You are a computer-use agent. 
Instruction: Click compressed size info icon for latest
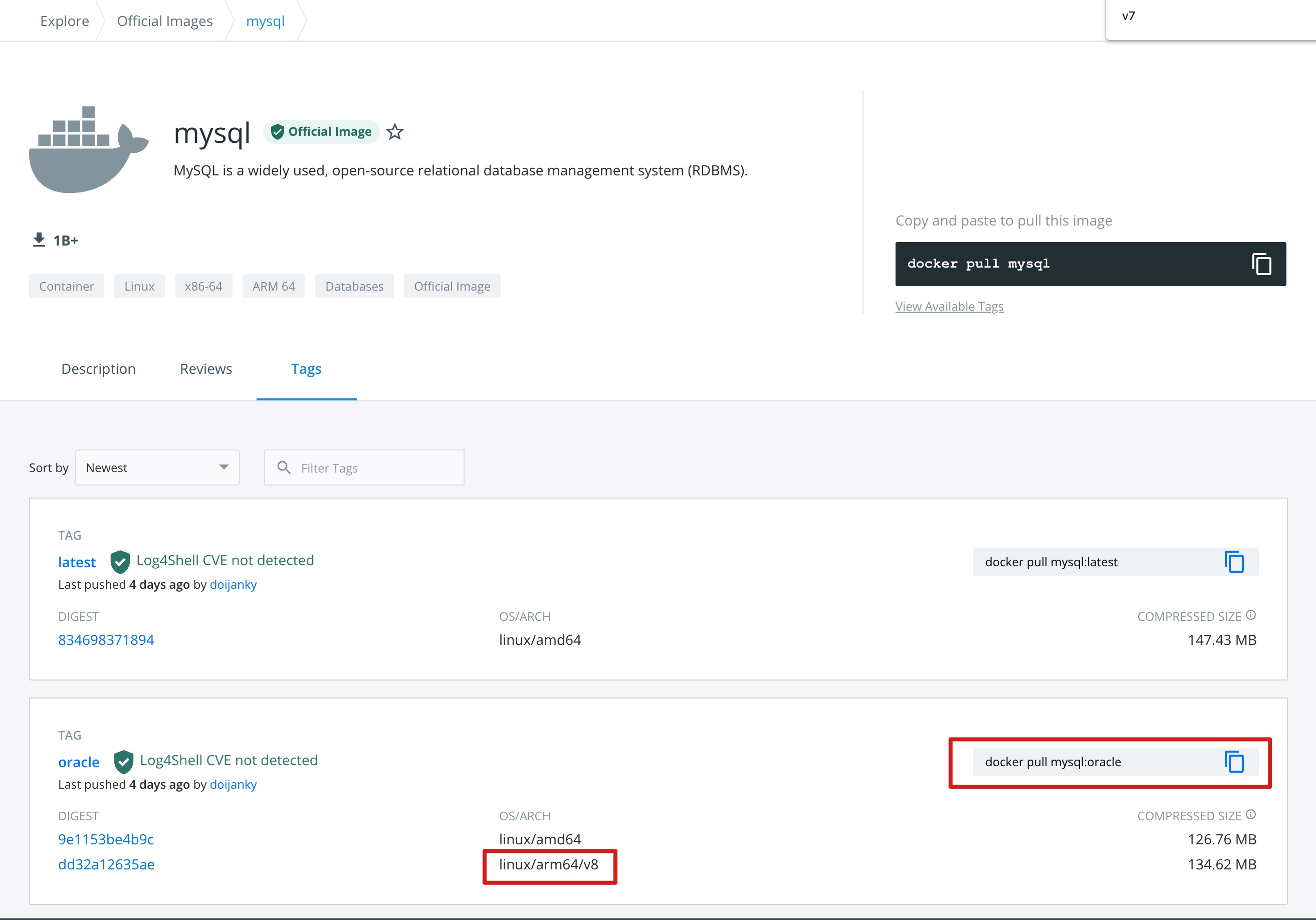pyautogui.click(x=1251, y=615)
